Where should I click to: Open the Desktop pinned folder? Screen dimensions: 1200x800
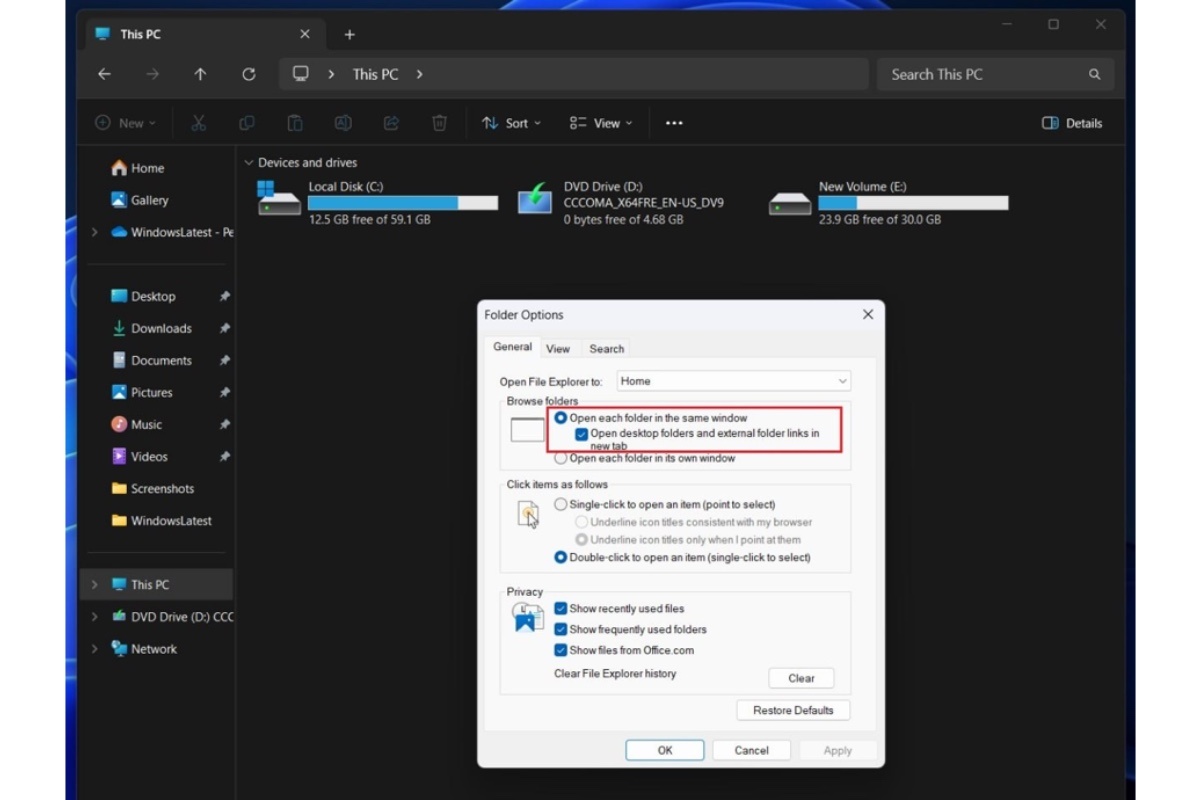(143, 296)
